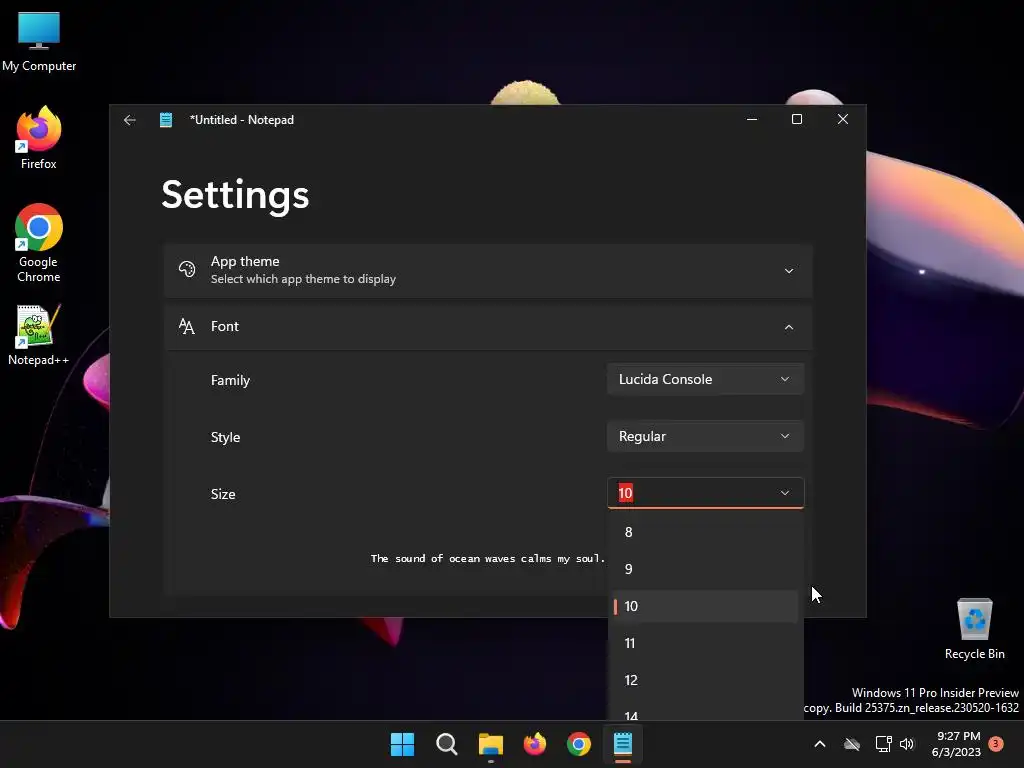Close the Notepad window
1024x768 pixels.
point(842,120)
